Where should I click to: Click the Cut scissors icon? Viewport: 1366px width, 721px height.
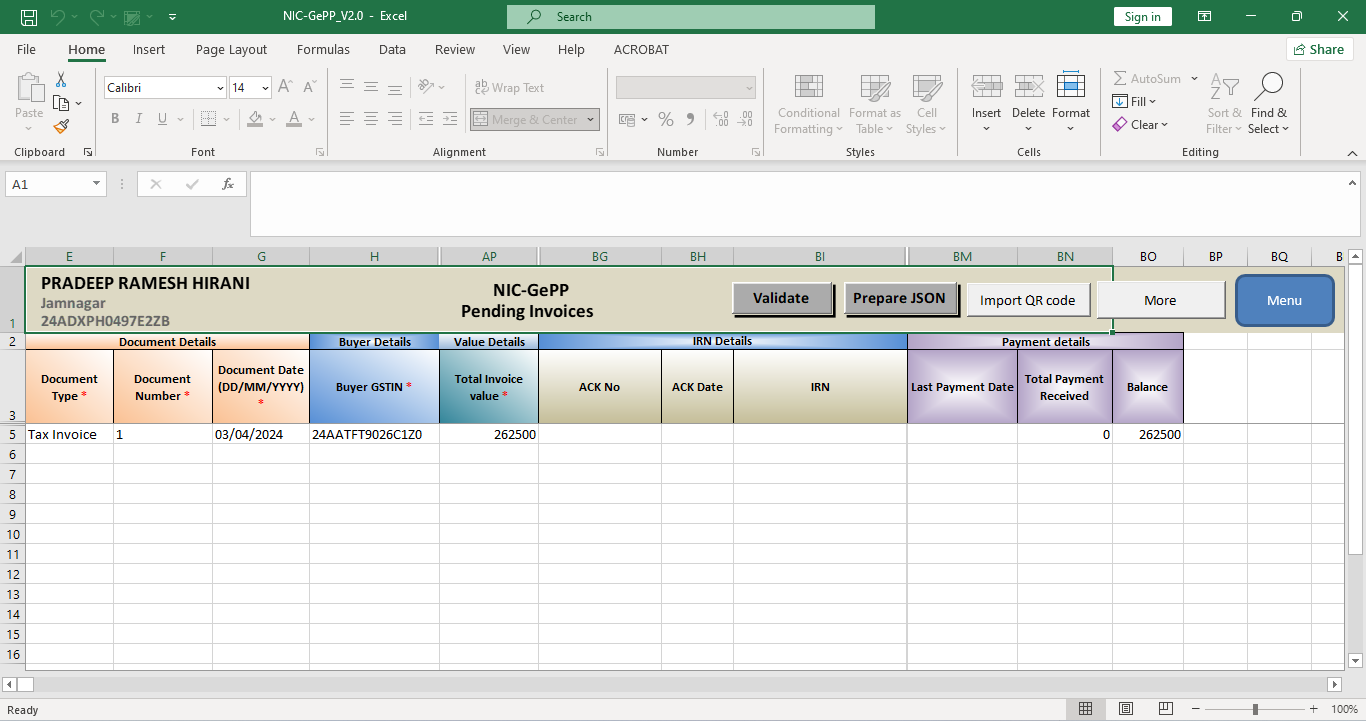61,80
